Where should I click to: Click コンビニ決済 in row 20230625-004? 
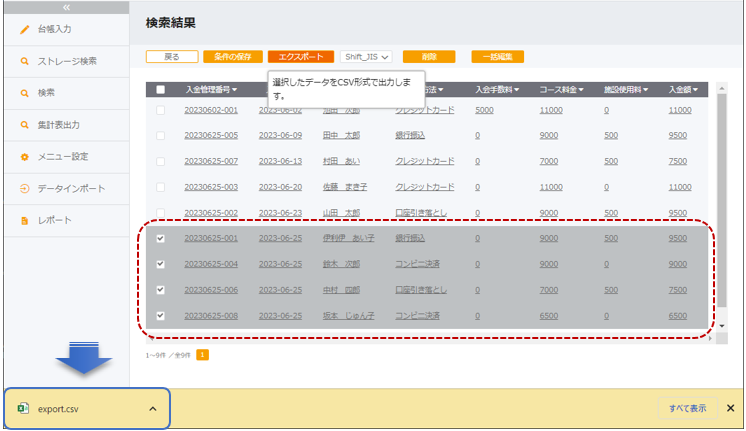pos(417,264)
